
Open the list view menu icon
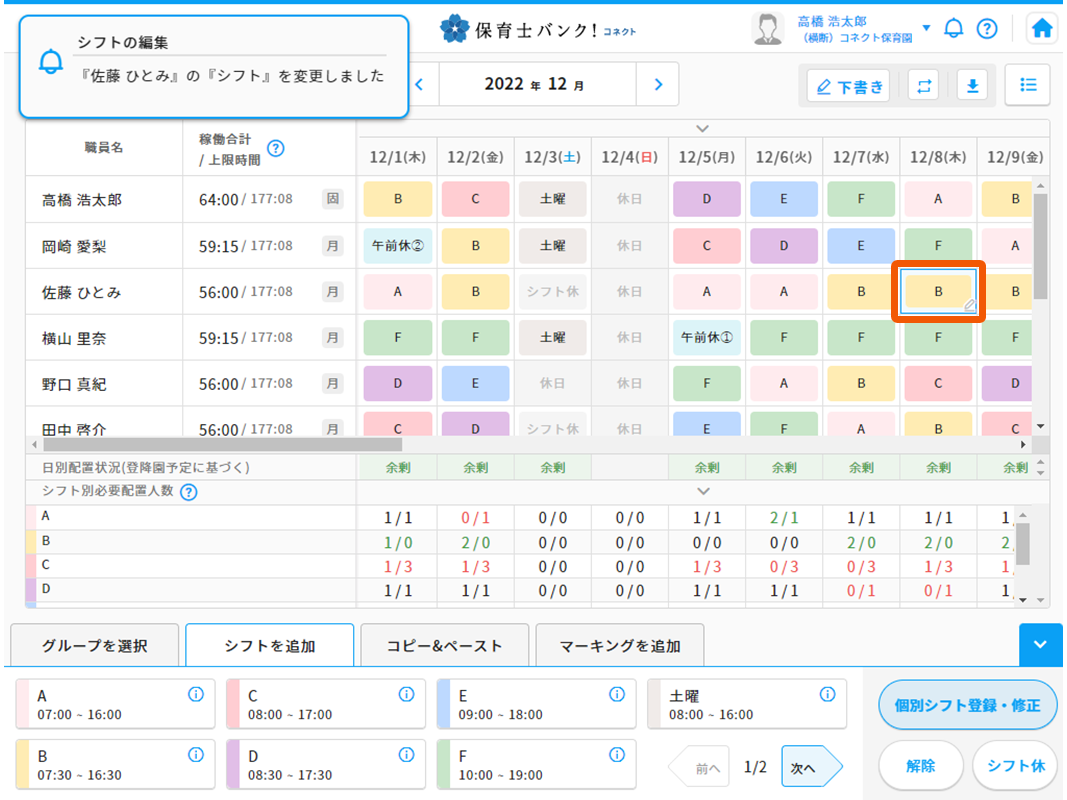click(x=1027, y=86)
